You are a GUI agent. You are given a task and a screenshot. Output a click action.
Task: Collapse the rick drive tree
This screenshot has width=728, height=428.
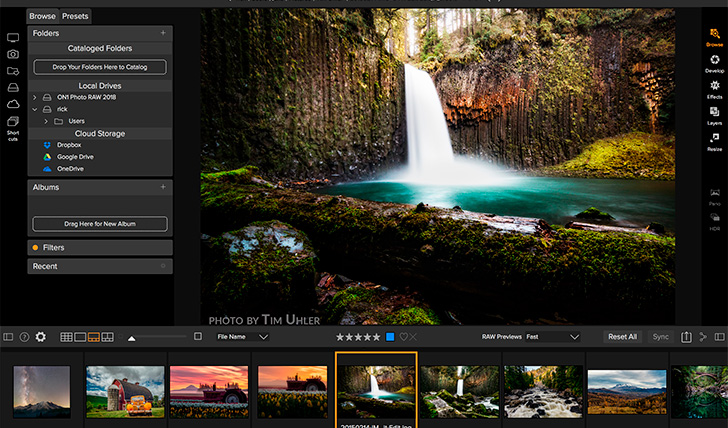point(34,110)
